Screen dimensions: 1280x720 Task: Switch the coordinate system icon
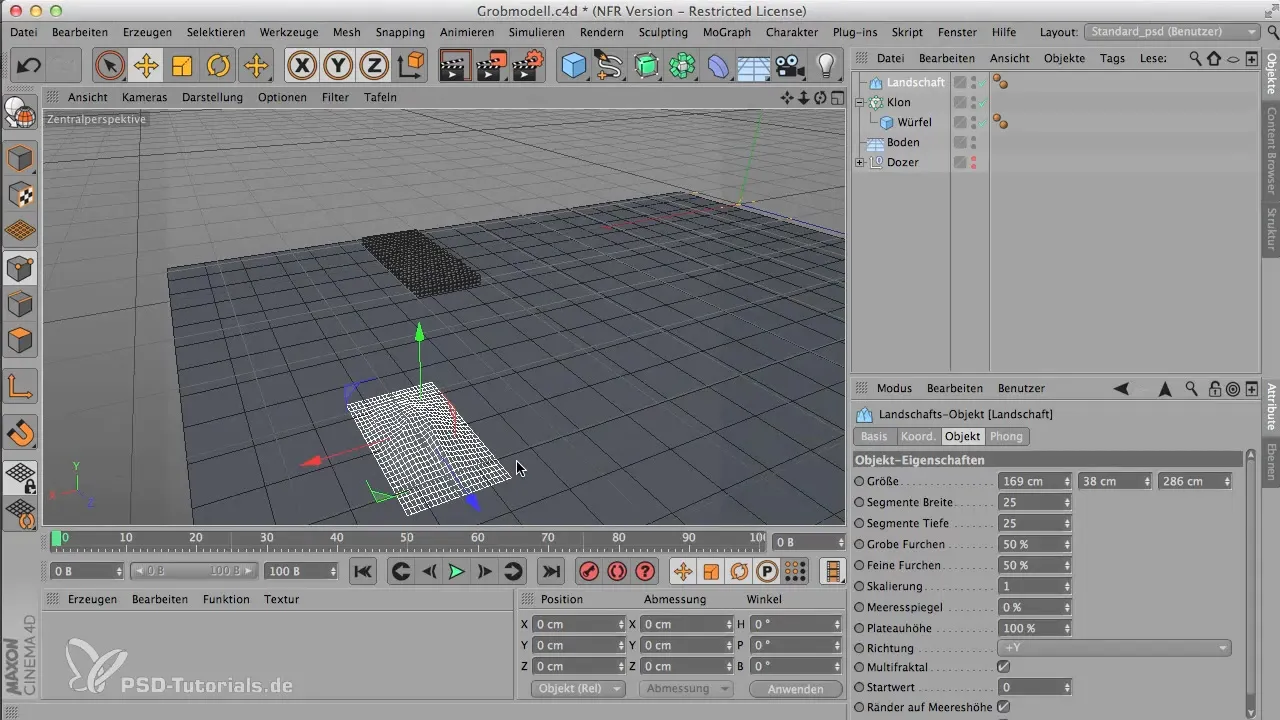pos(411,67)
